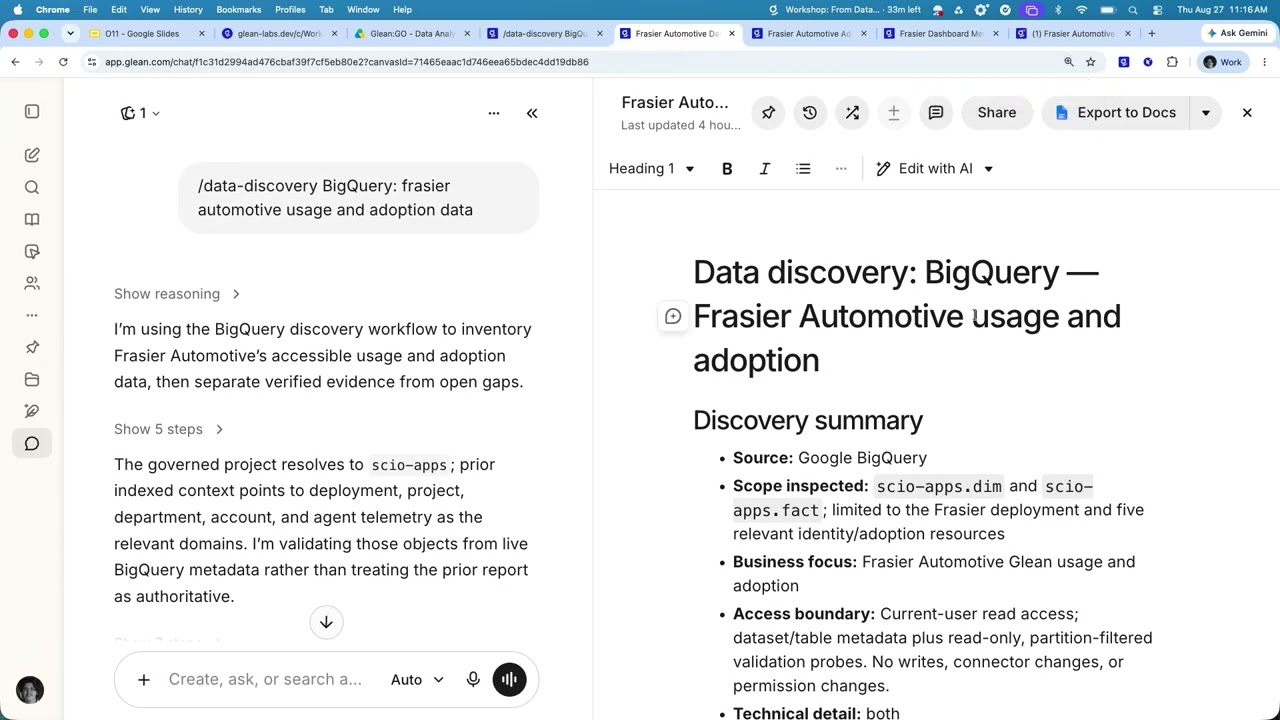This screenshot has width=1280, height=720.
Task: Activate the voice mode waveform button
Action: 509,680
